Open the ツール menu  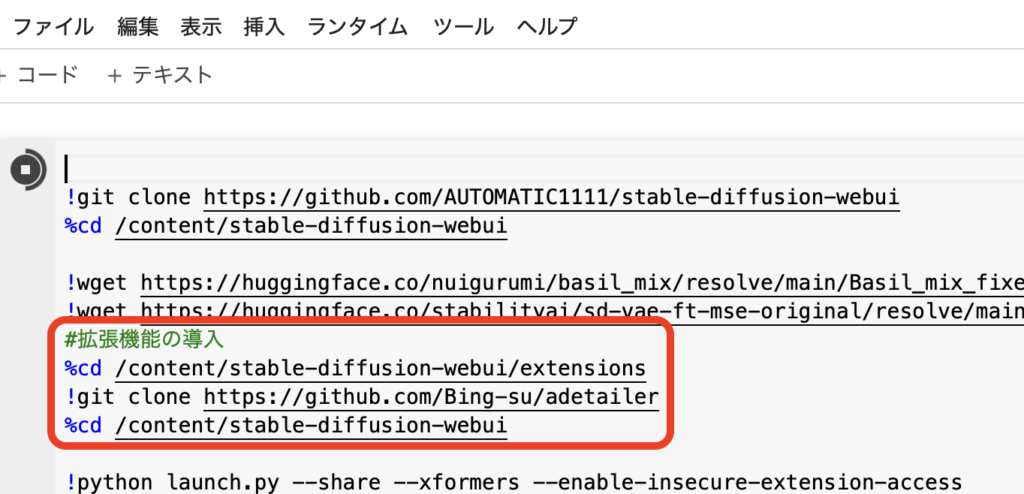click(464, 27)
